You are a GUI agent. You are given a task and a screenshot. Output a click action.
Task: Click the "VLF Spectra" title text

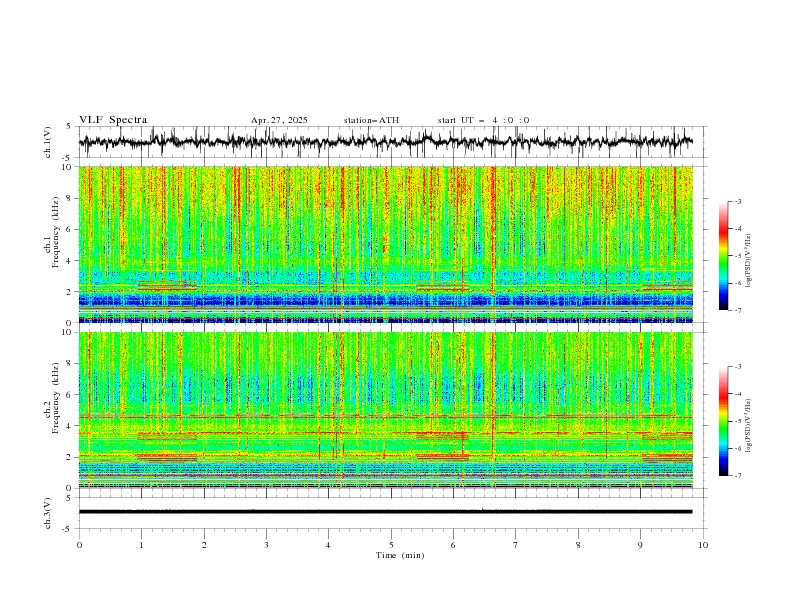[113, 120]
